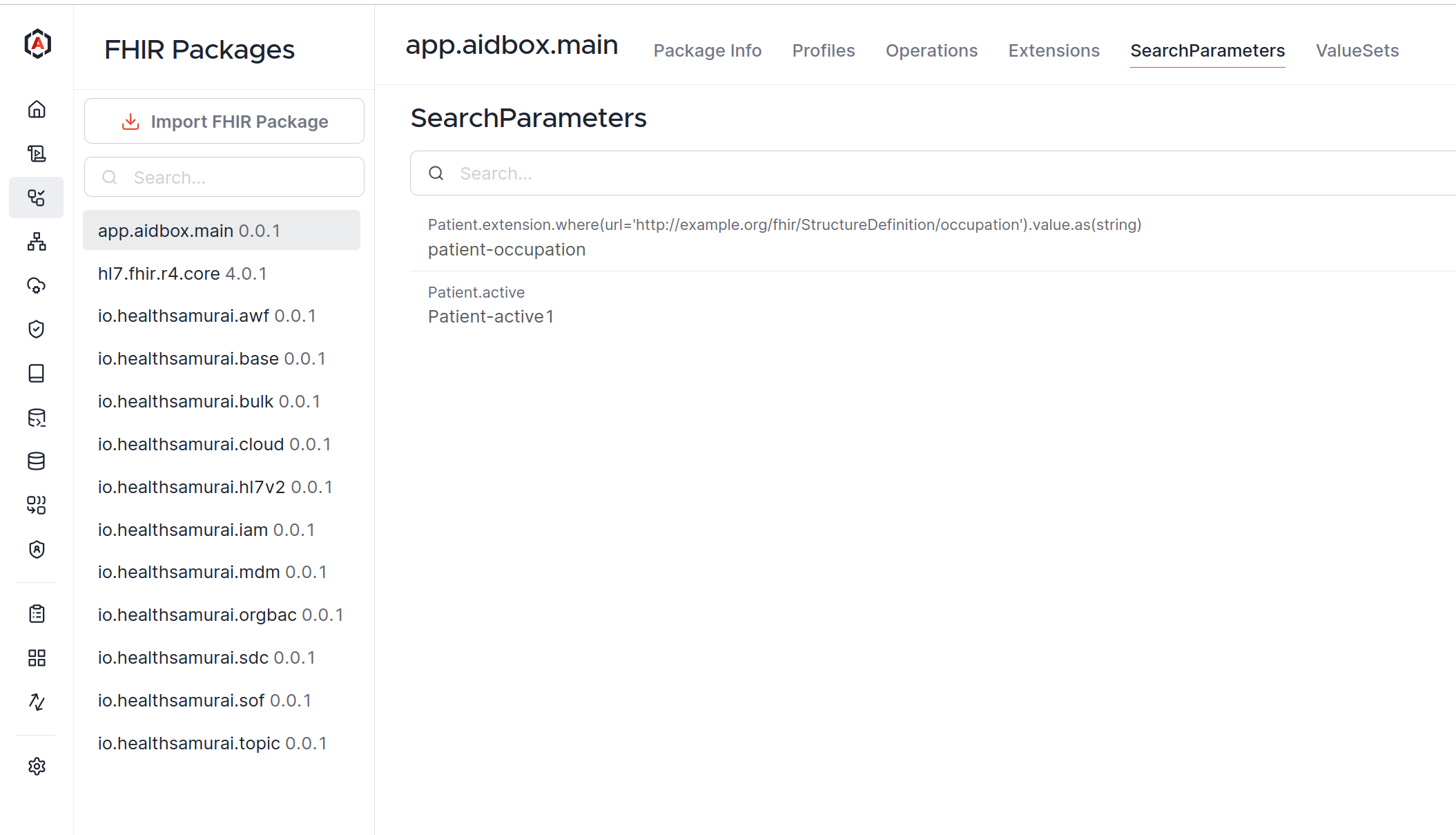Focus the package list search field
The width and height of the screenshot is (1456, 835).
coord(224,177)
